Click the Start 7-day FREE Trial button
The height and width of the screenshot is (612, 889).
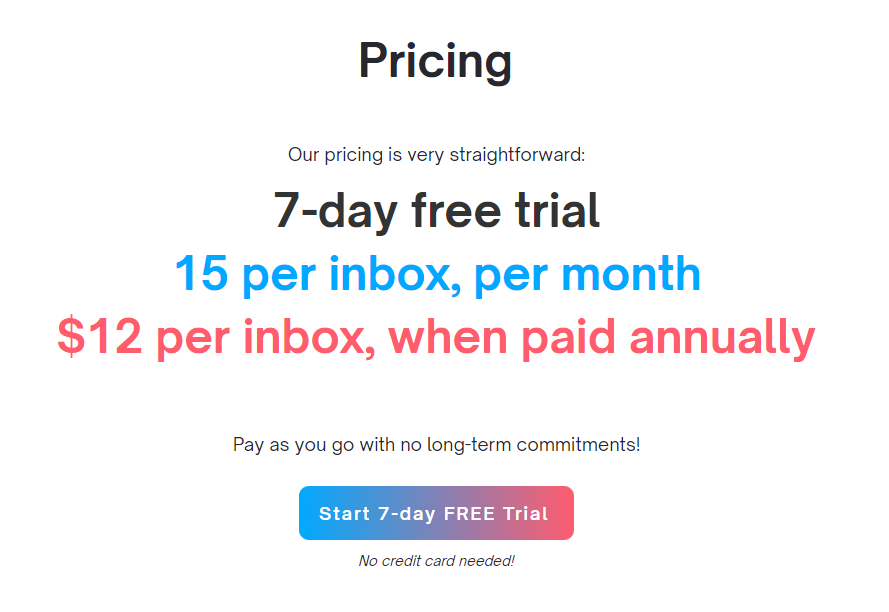tap(436, 512)
